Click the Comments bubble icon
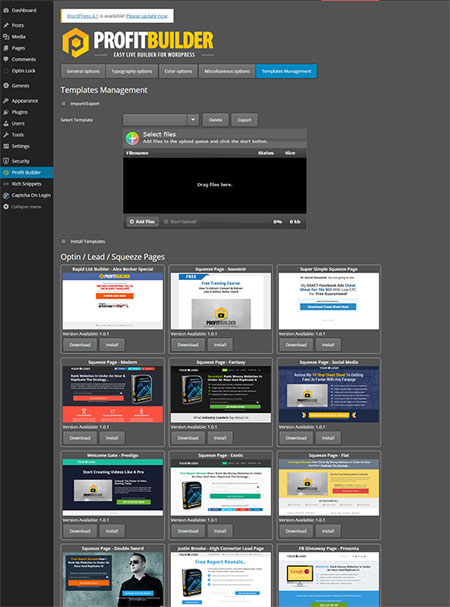 click(6, 59)
